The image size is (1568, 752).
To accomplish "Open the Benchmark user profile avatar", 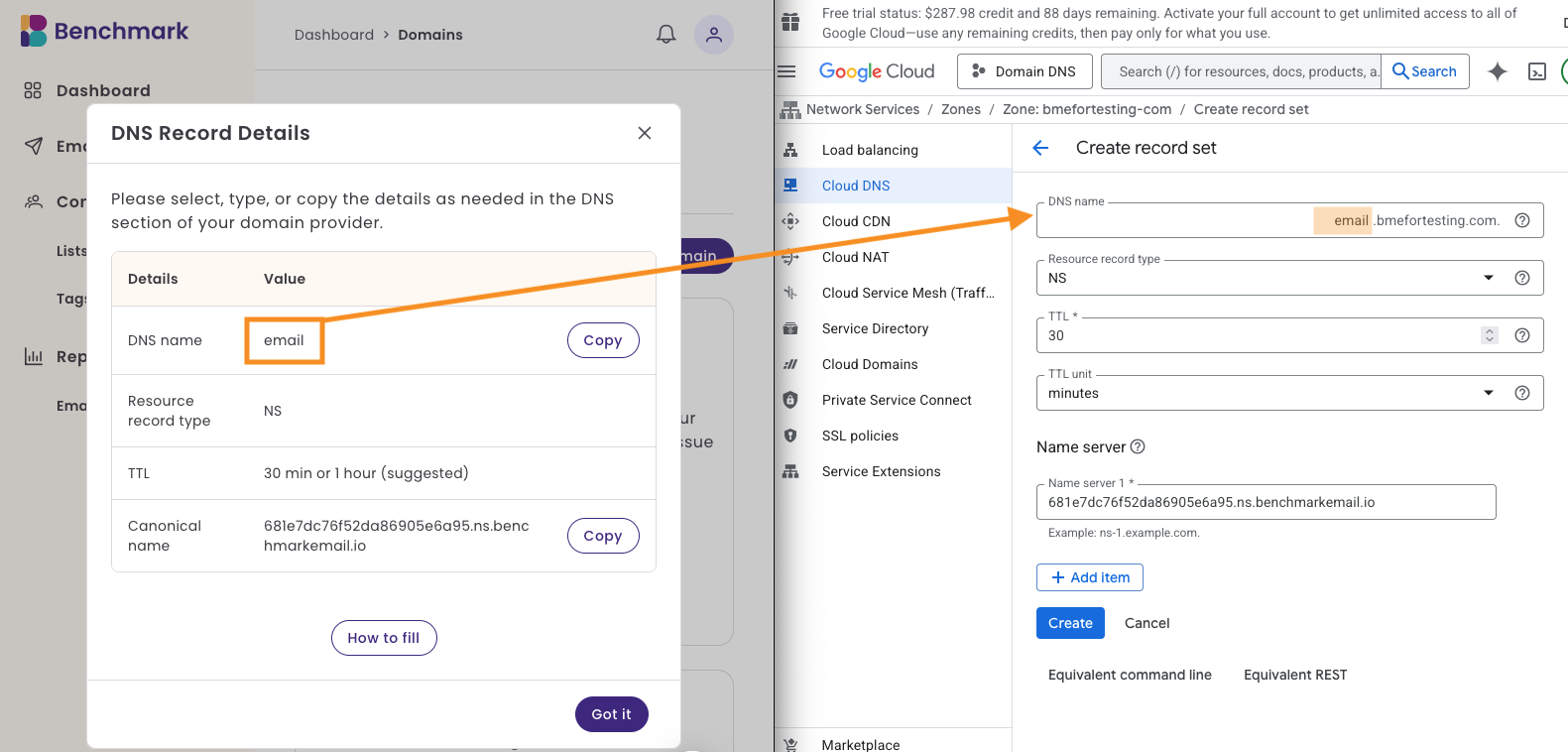I will coord(714,35).
